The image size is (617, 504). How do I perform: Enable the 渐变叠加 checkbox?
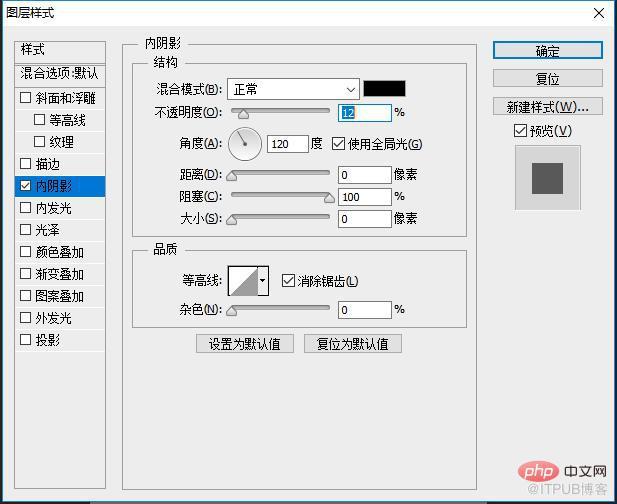tap(25, 273)
